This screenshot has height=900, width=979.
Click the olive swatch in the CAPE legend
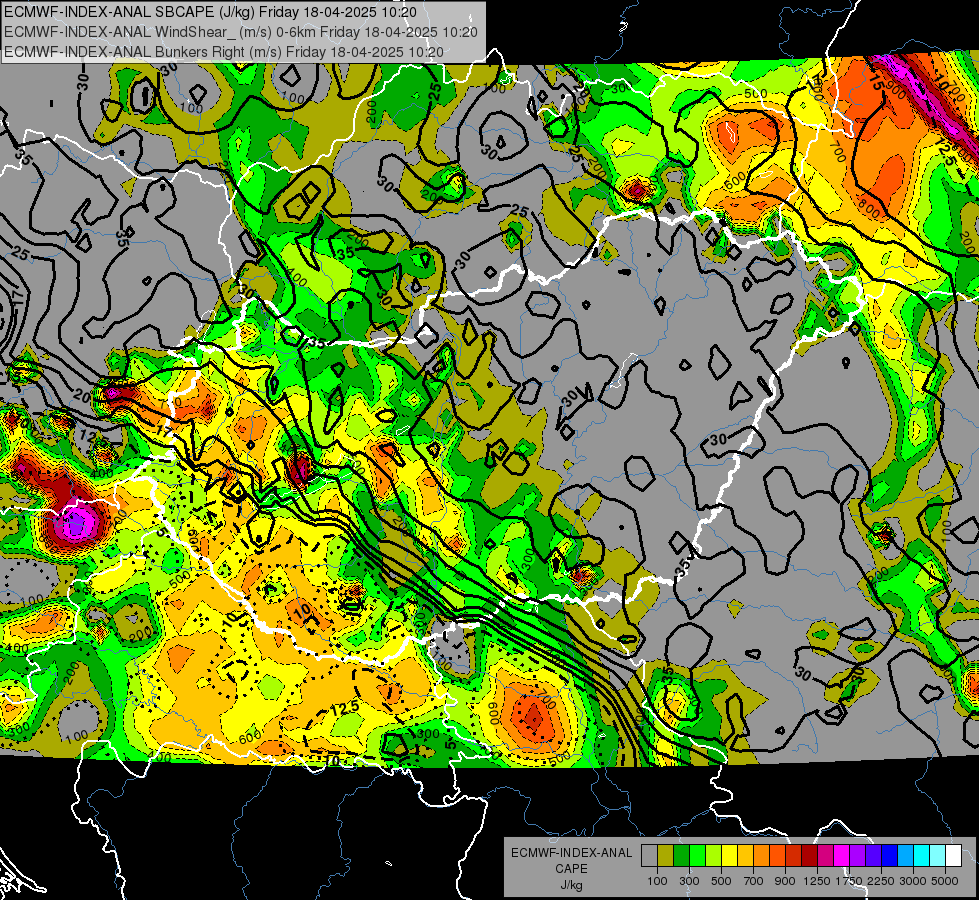click(665, 856)
